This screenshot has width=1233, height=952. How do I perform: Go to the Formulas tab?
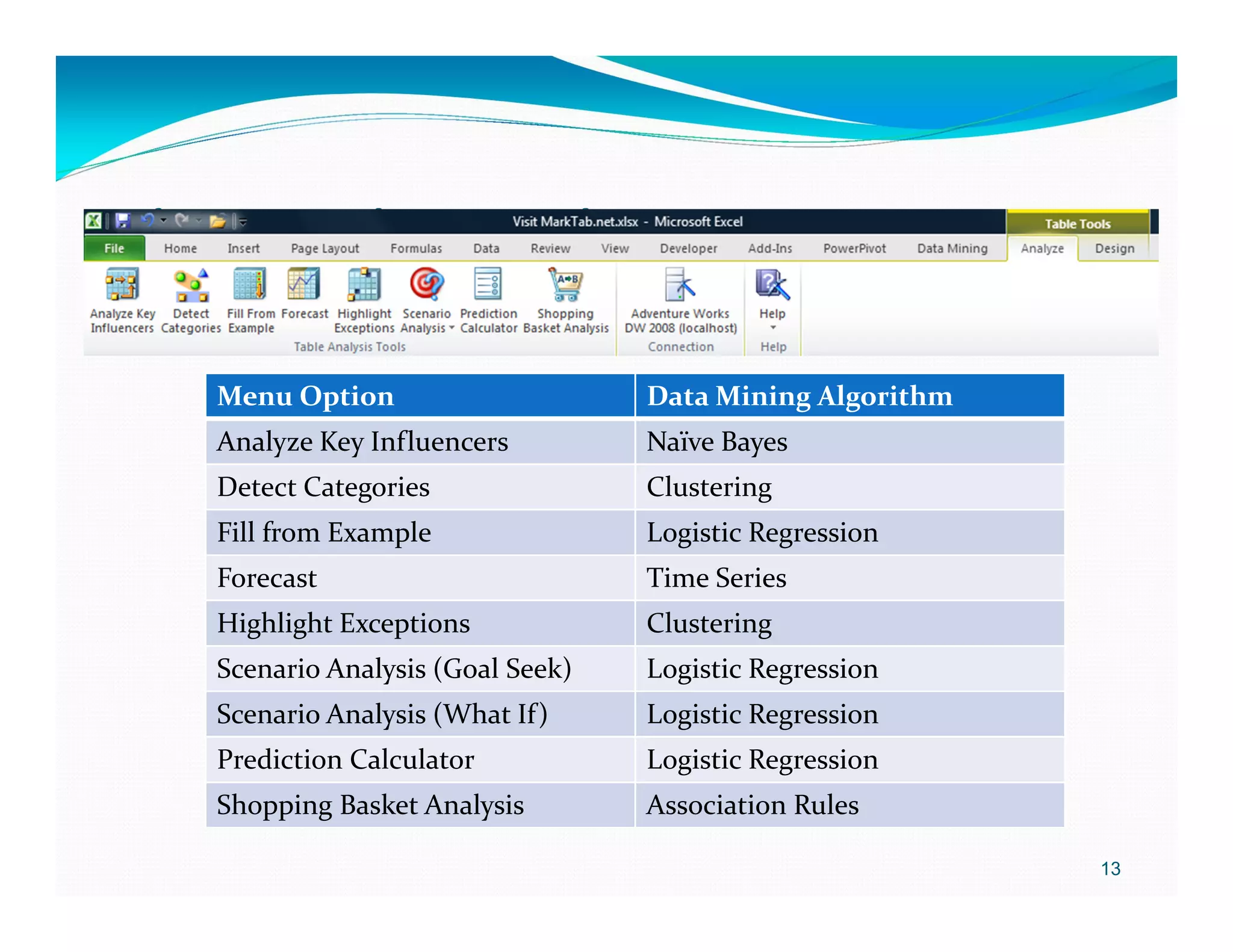pyautogui.click(x=416, y=249)
